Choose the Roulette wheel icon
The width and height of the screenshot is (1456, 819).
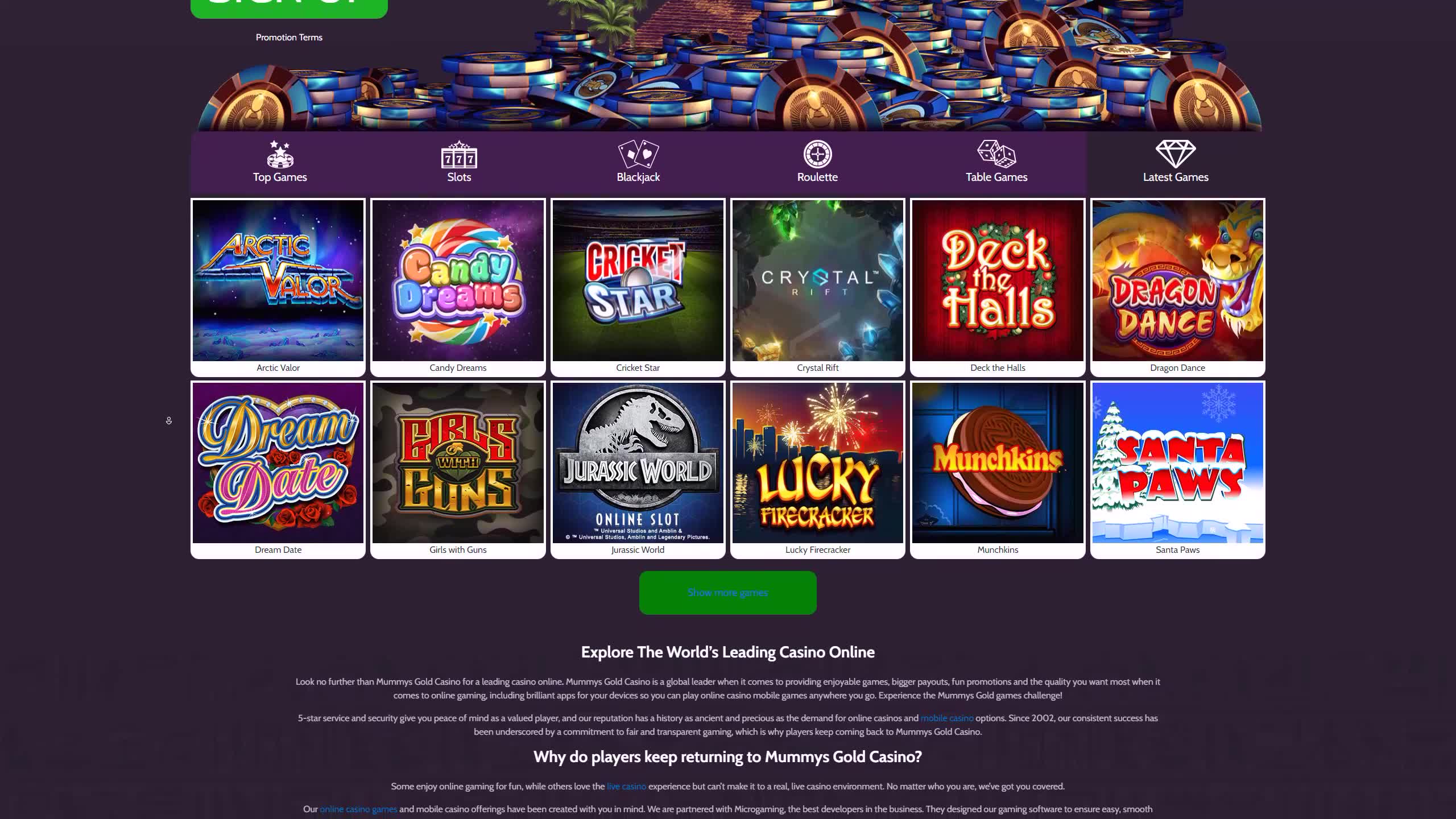(x=817, y=154)
